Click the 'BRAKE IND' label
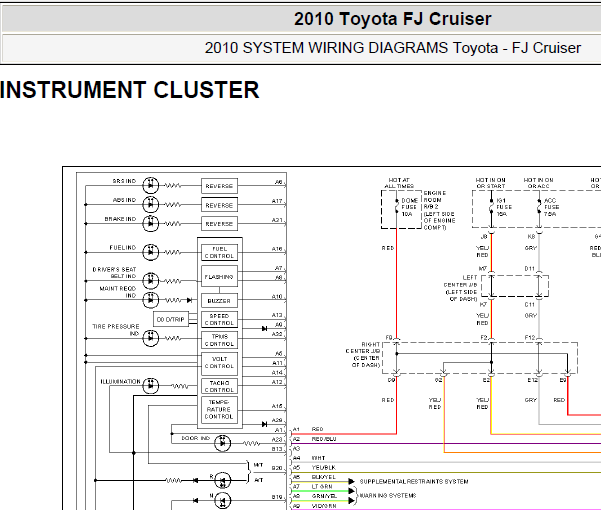This screenshot has height=510, width=601. tap(120, 219)
